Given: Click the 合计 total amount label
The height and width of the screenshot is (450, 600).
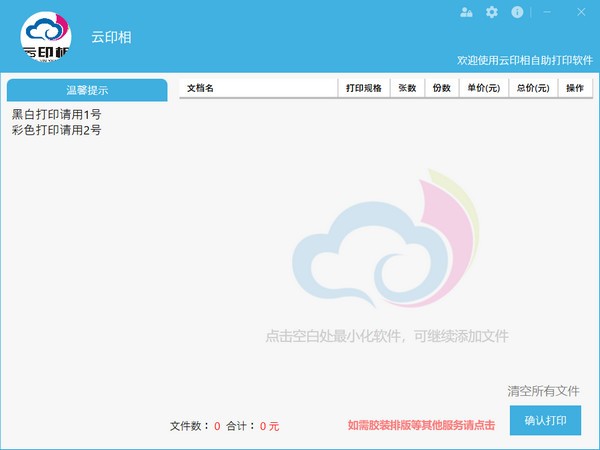Looking at the screenshot, I should point(240,426).
